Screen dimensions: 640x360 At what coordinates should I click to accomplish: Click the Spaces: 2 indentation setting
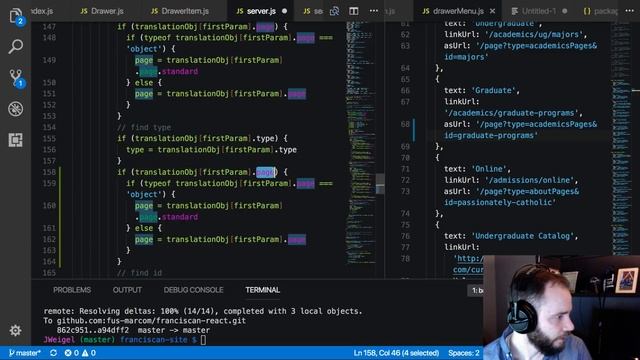click(463, 353)
